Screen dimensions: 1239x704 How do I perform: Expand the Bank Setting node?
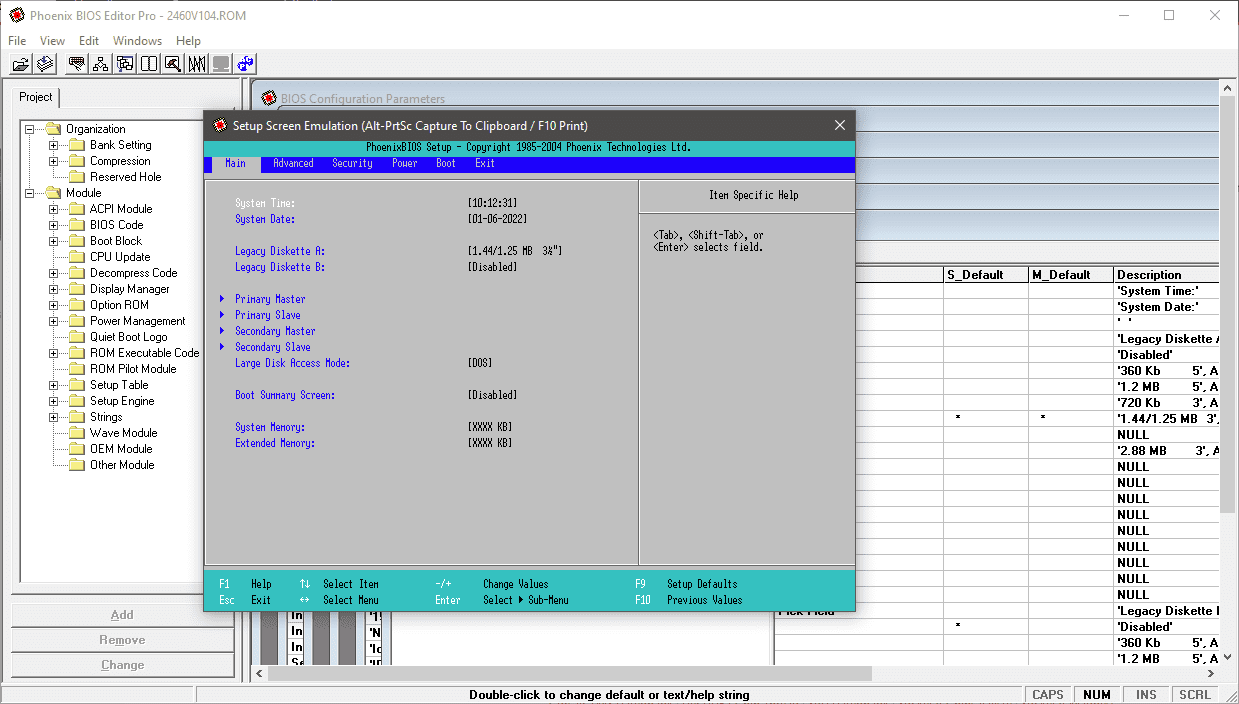pyautogui.click(x=54, y=145)
